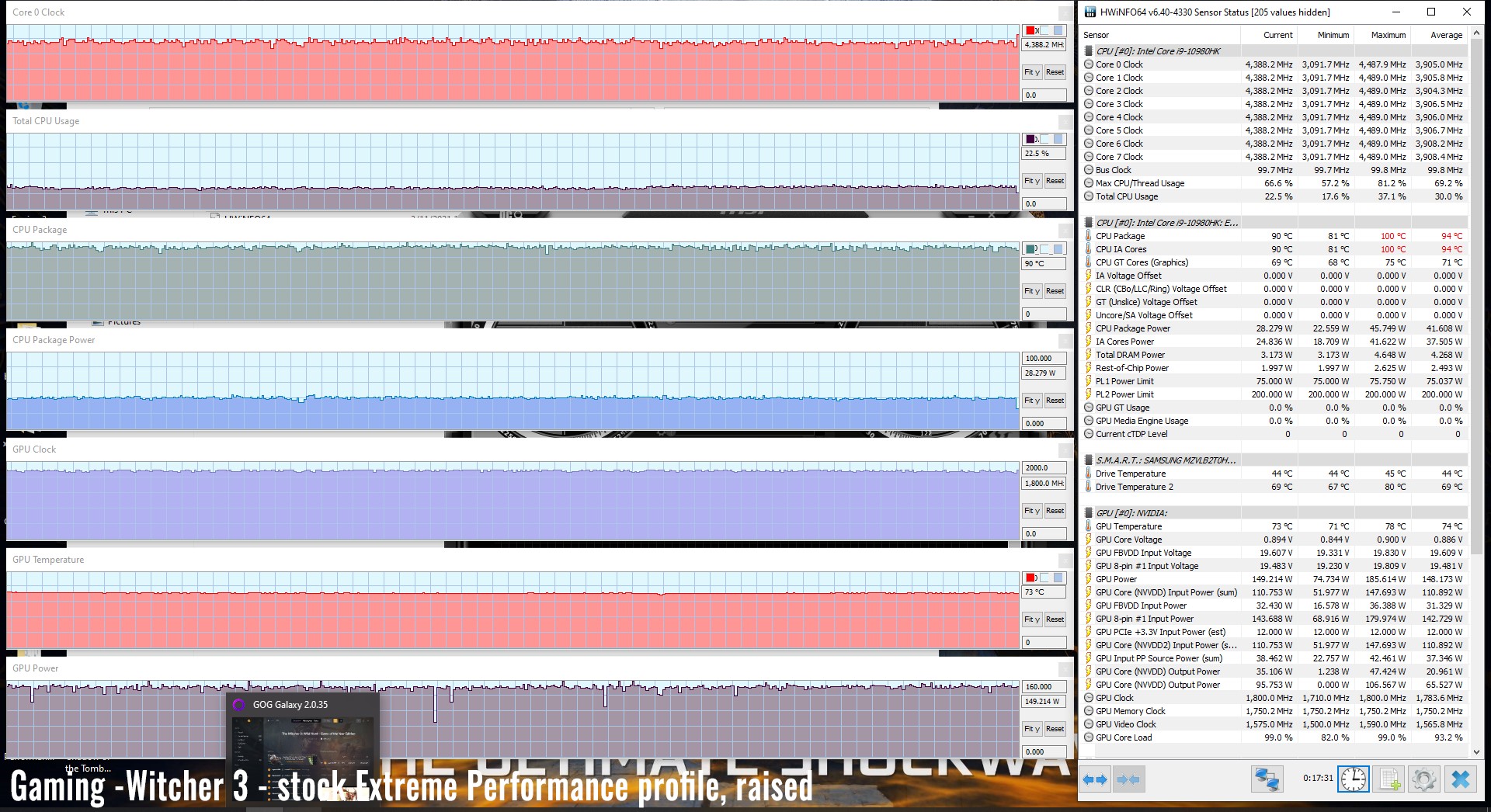
Task: Collapse the S.M.A.R.T. SAMSUNG sensor group
Action: 1089,460
